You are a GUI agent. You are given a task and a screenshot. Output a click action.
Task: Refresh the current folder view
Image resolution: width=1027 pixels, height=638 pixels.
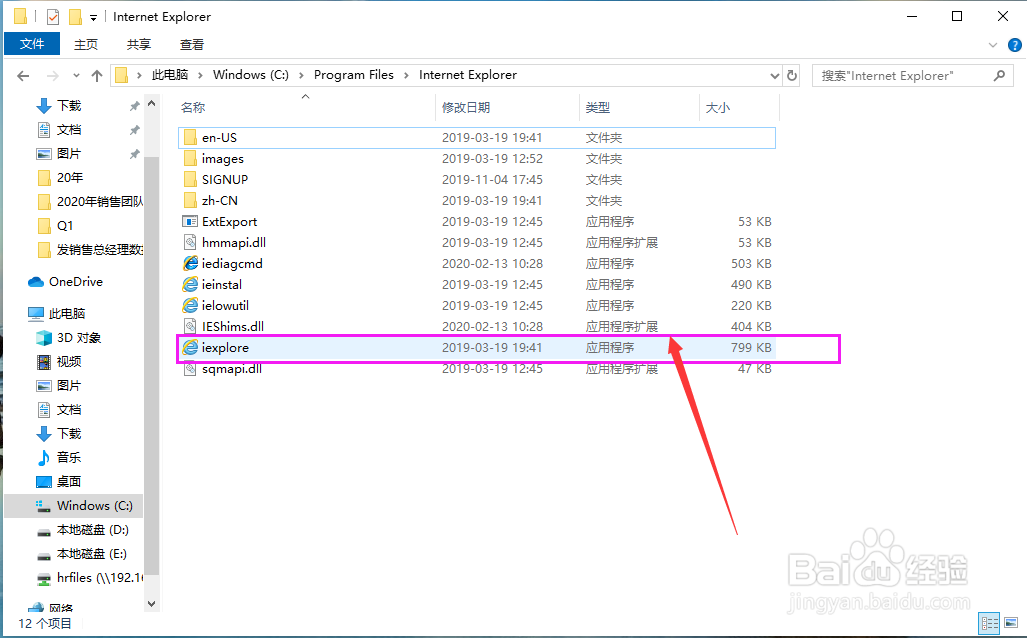tap(792, 75)
